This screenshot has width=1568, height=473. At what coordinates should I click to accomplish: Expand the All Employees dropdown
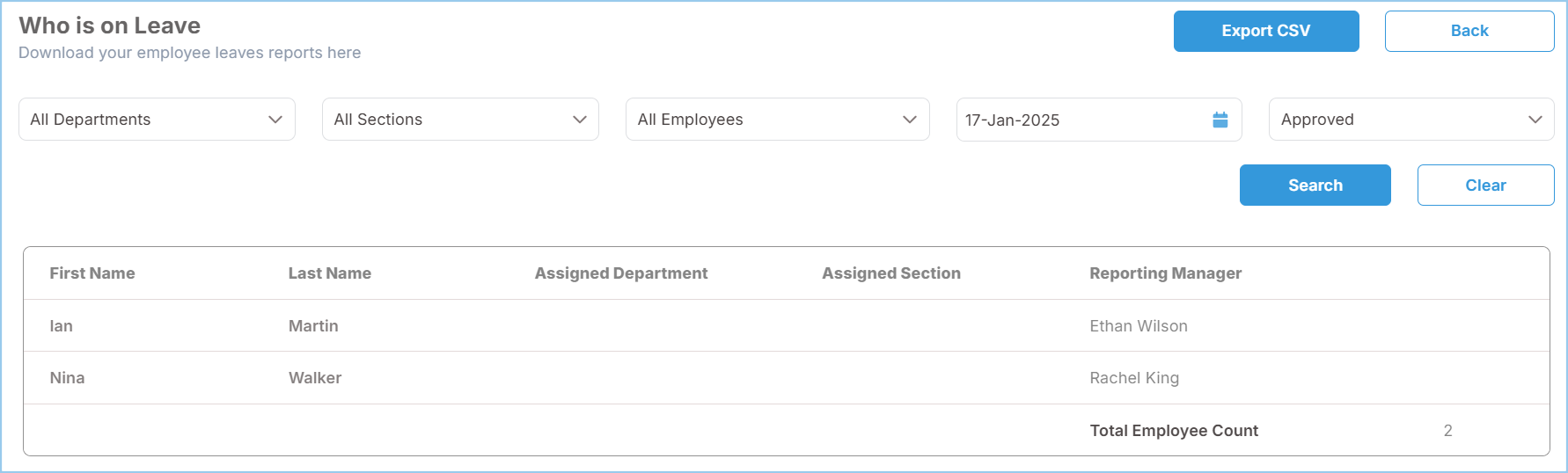tap(777, 120)
